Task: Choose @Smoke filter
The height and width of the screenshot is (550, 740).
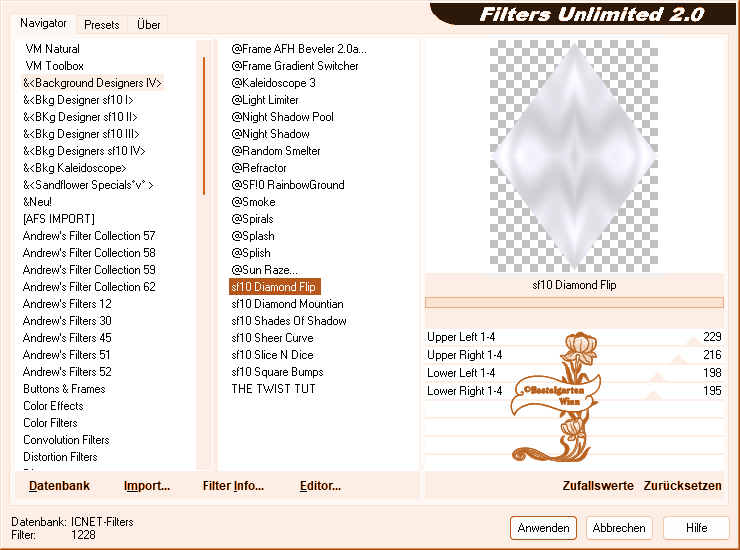Action: coord(253,202)
